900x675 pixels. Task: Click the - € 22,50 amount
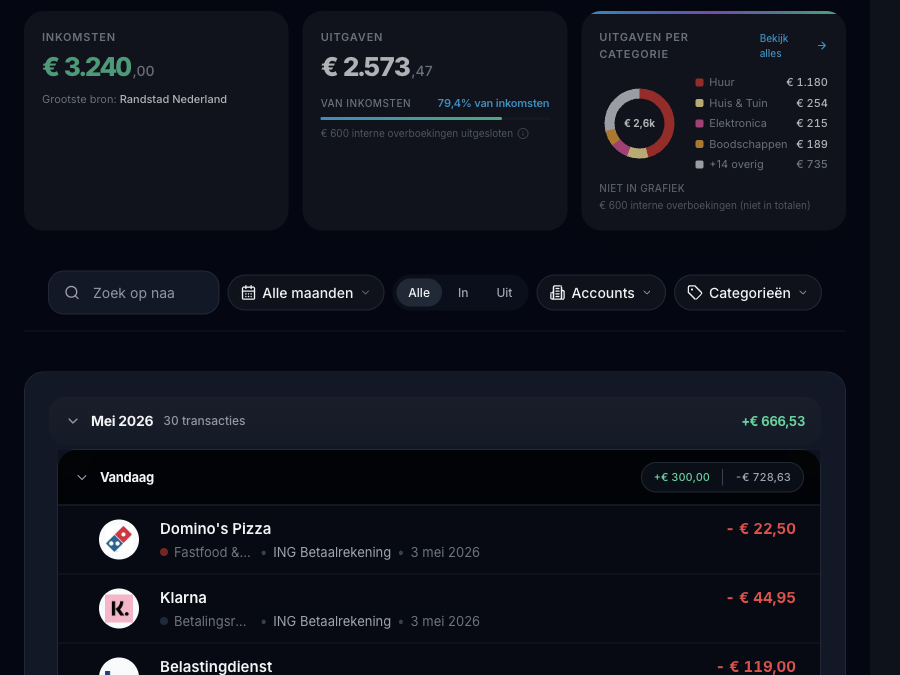(x=761, y=529)
